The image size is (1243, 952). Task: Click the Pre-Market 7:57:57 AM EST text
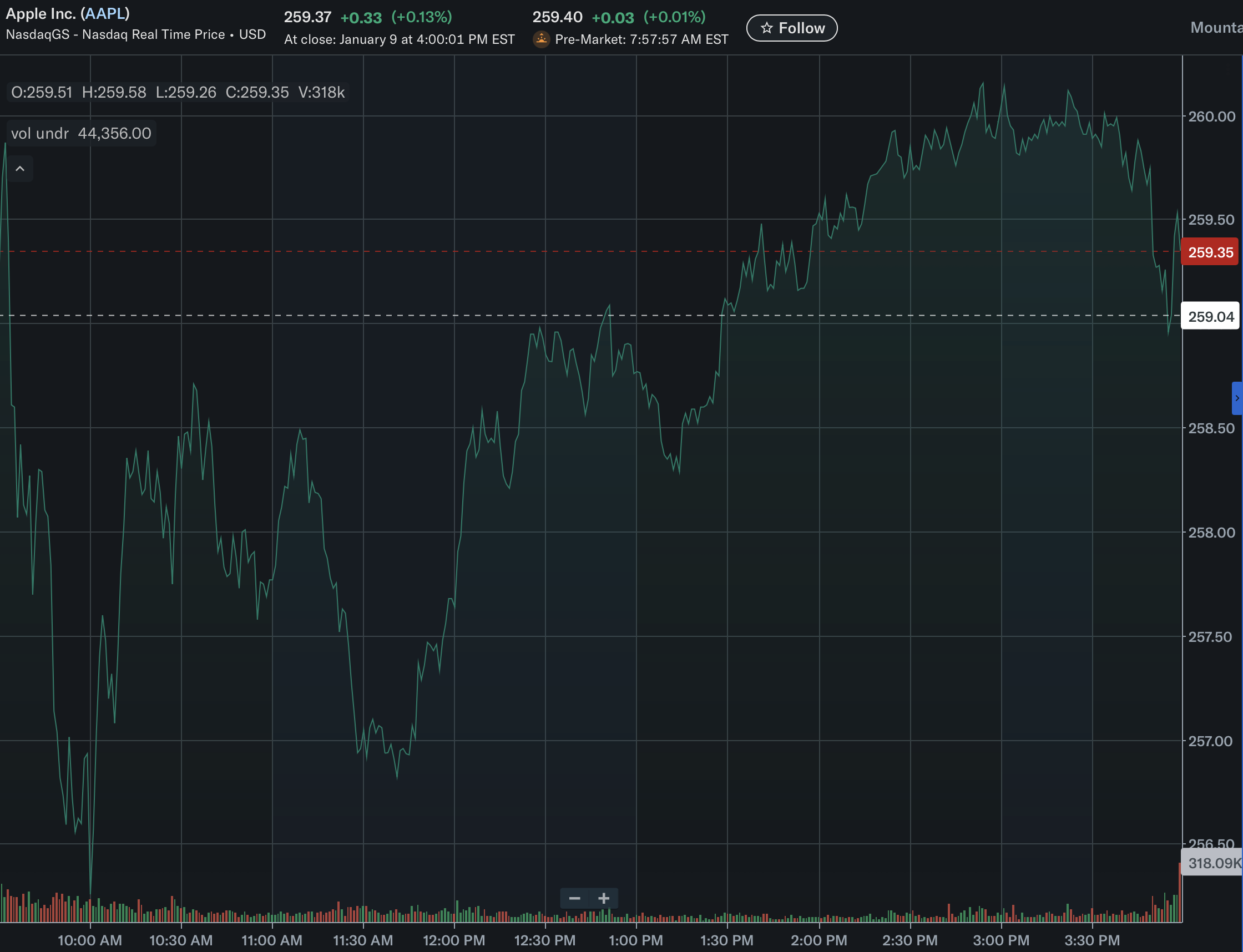click(641, 39)
